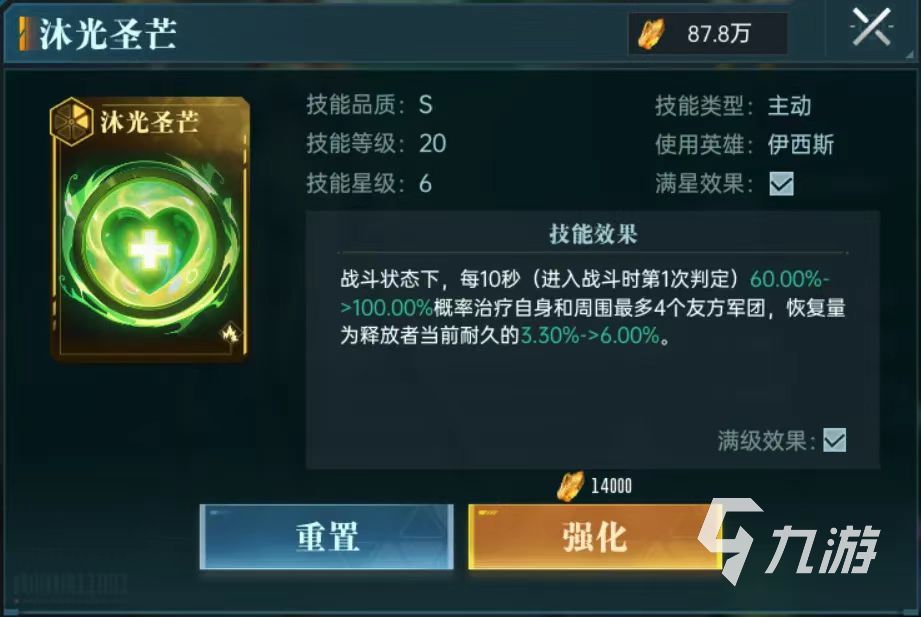
Task: Click the 九游 watermark logo
Action: click(x=788, y=542)
